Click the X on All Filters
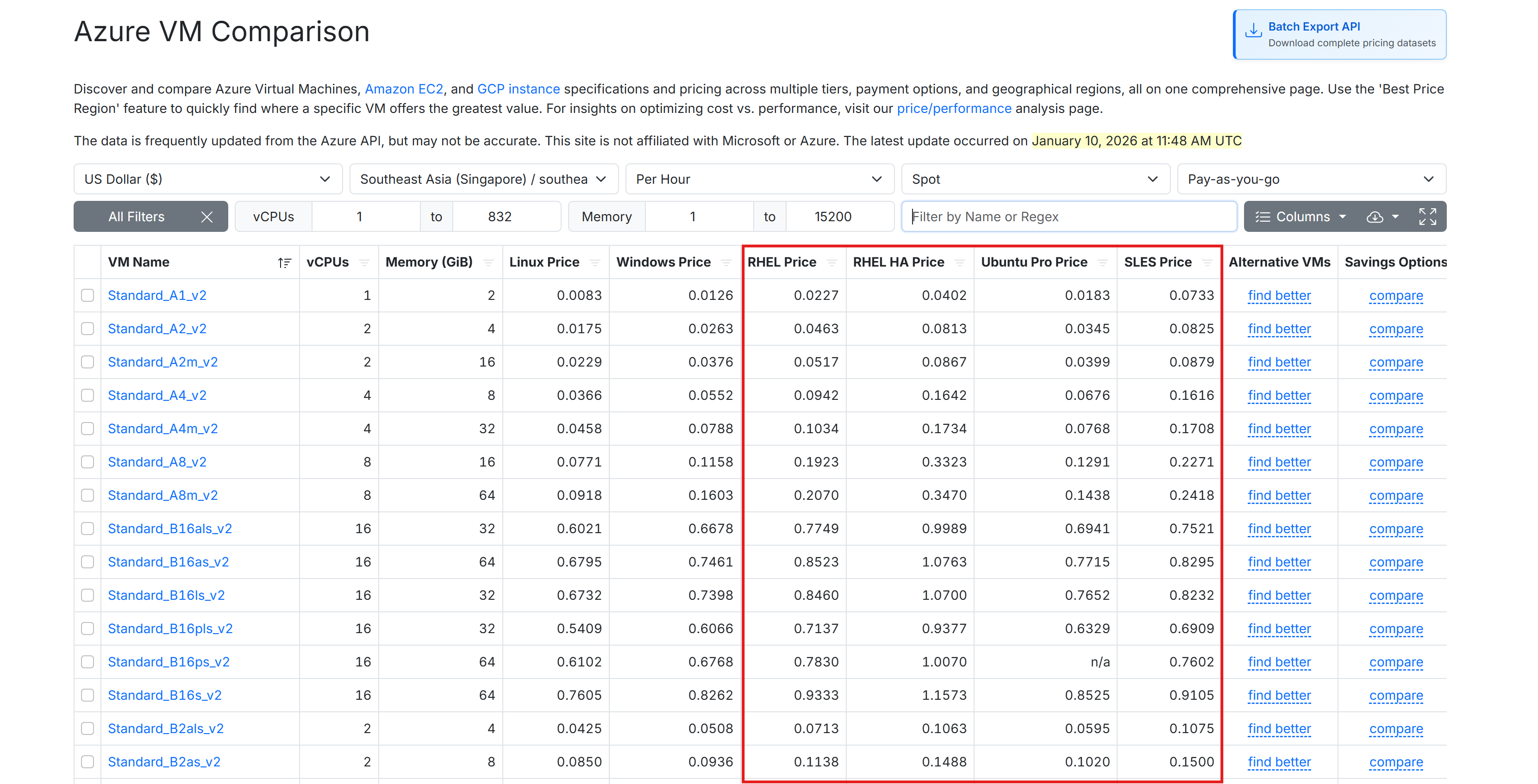The height and width of the screenshot is (784, 1538). click(206, 217)
